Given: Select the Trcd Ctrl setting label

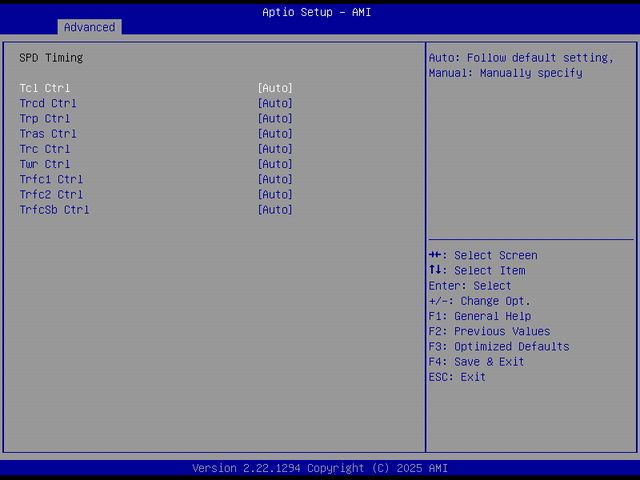Looking at the screenshot, I should 48,103.
